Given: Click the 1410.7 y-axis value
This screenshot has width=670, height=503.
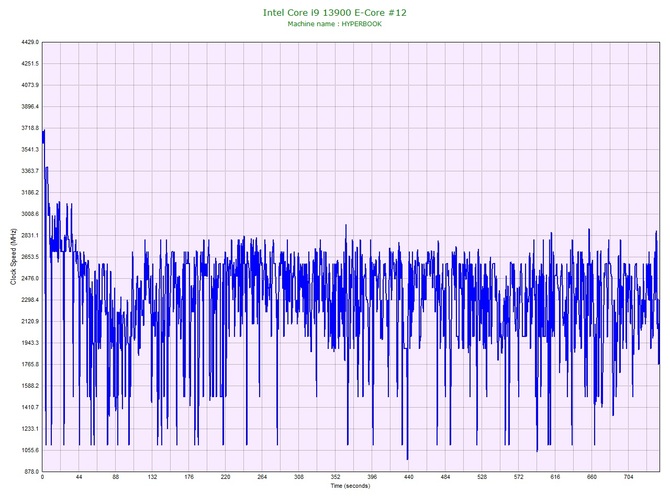Looking at the screenshot, I should coord(30,407).
